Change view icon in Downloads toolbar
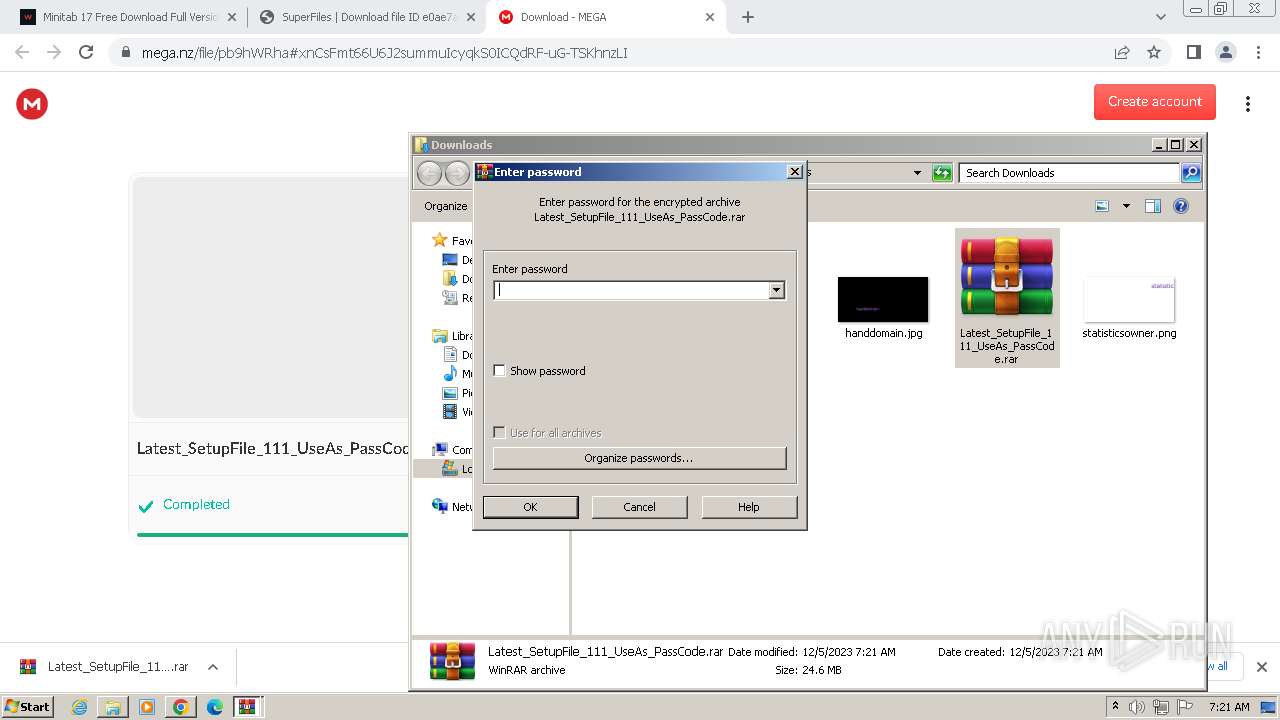Viewport: 1280px width, 720px height. [x=1102, y=206]
